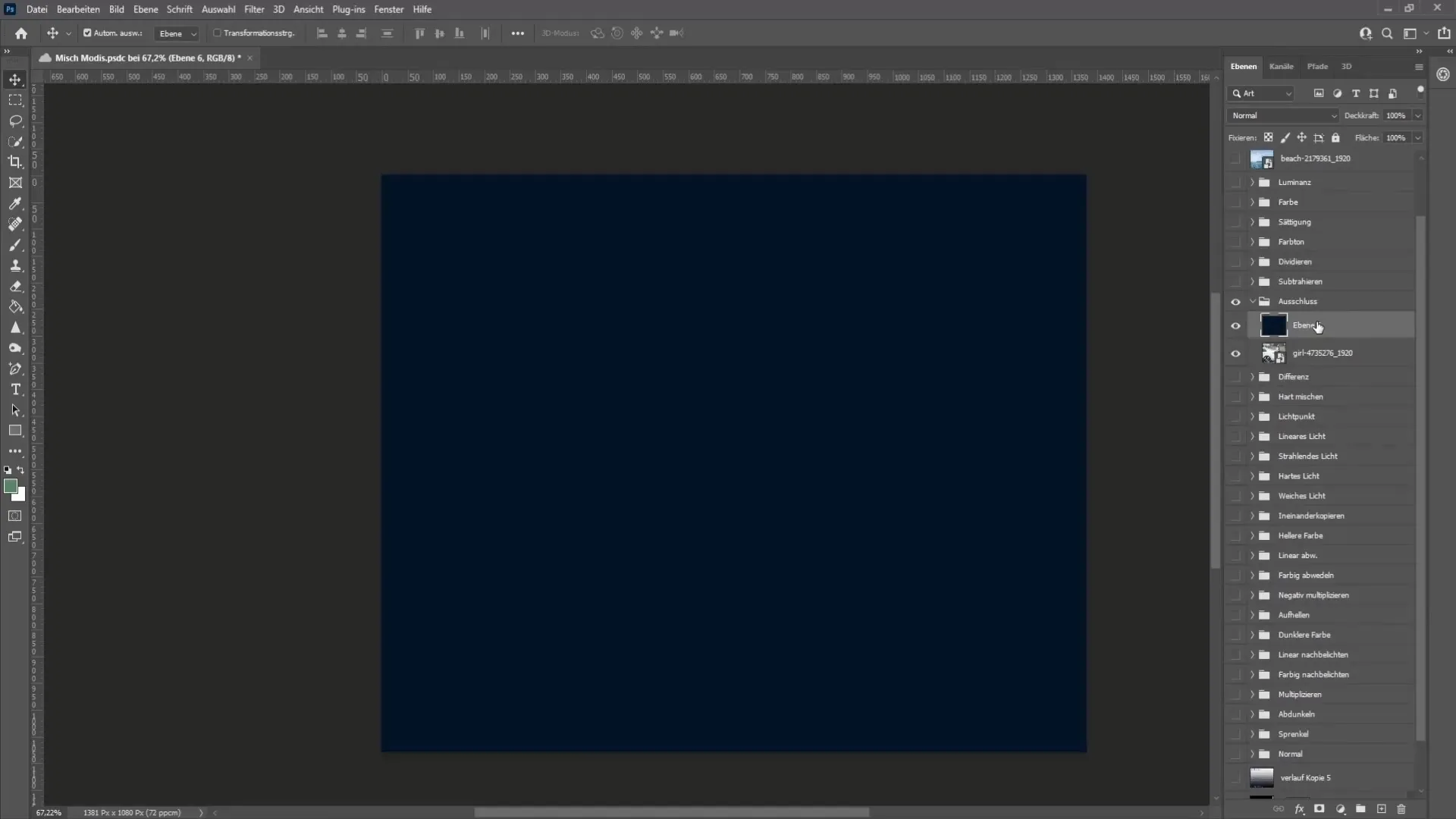The height and width of the screenshot is (819, 1456).
Task: Toggle visibility of Ebene 6 layer
Action: 1237,325
